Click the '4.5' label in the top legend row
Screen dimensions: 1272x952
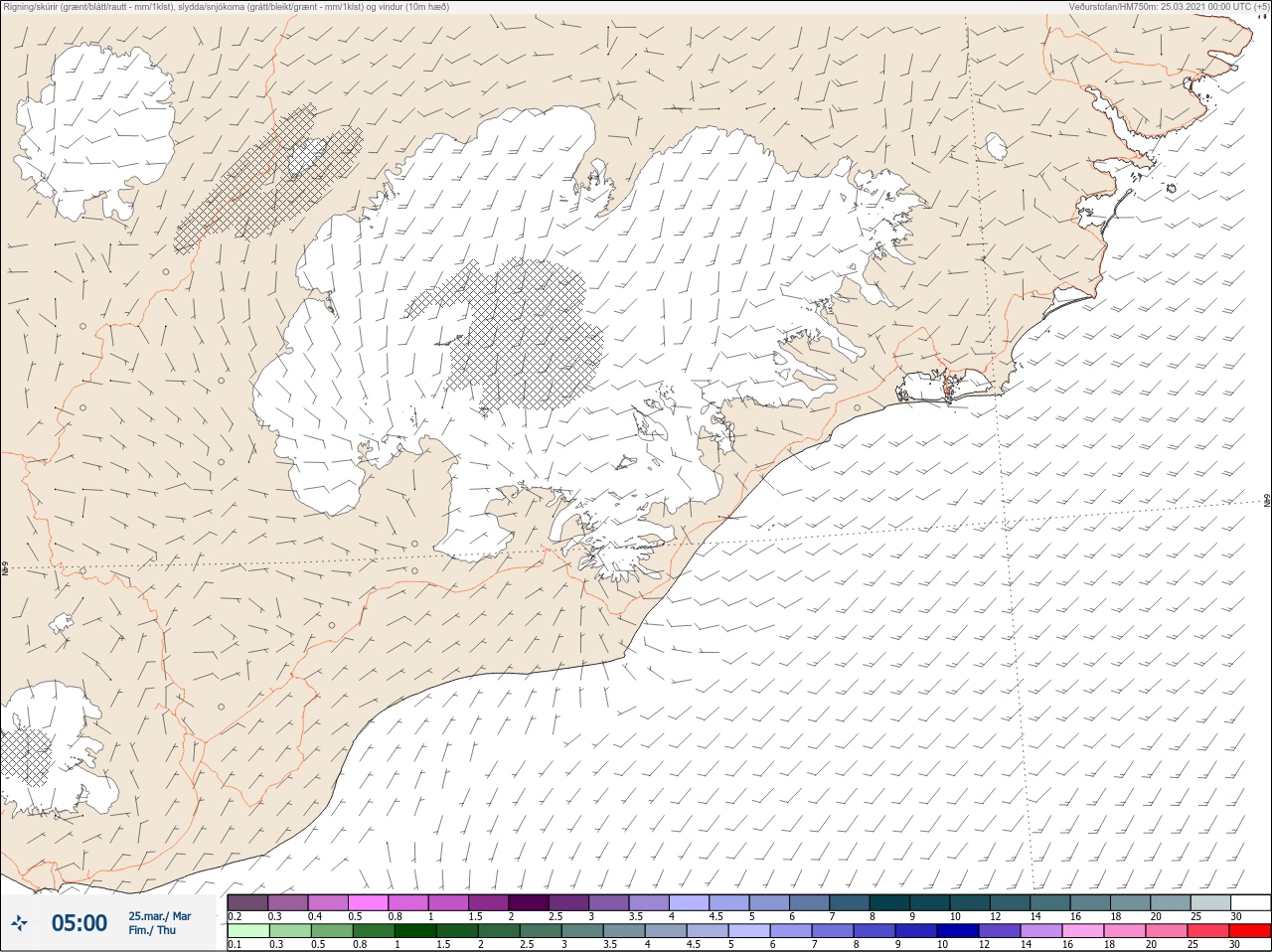[x=716, y=916]
